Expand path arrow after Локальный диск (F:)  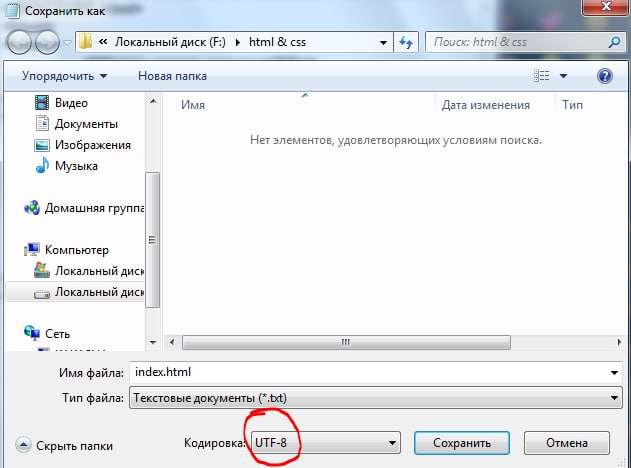[237, 42]
